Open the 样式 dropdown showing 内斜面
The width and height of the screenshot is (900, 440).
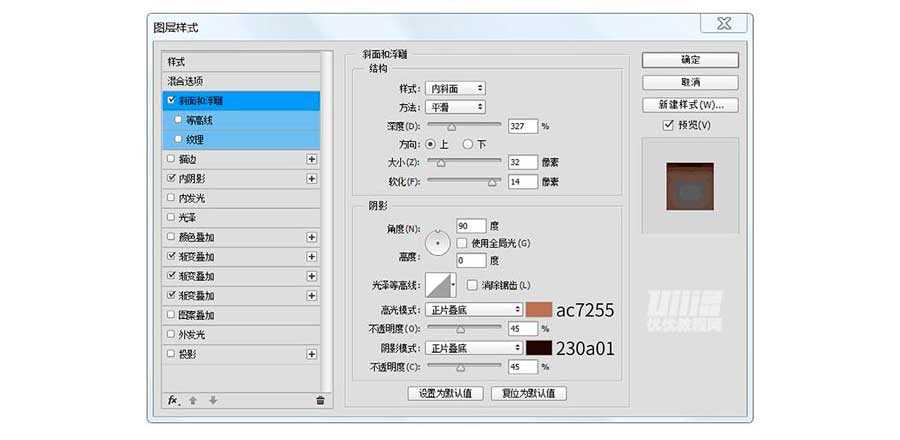[x=455, y=89]
